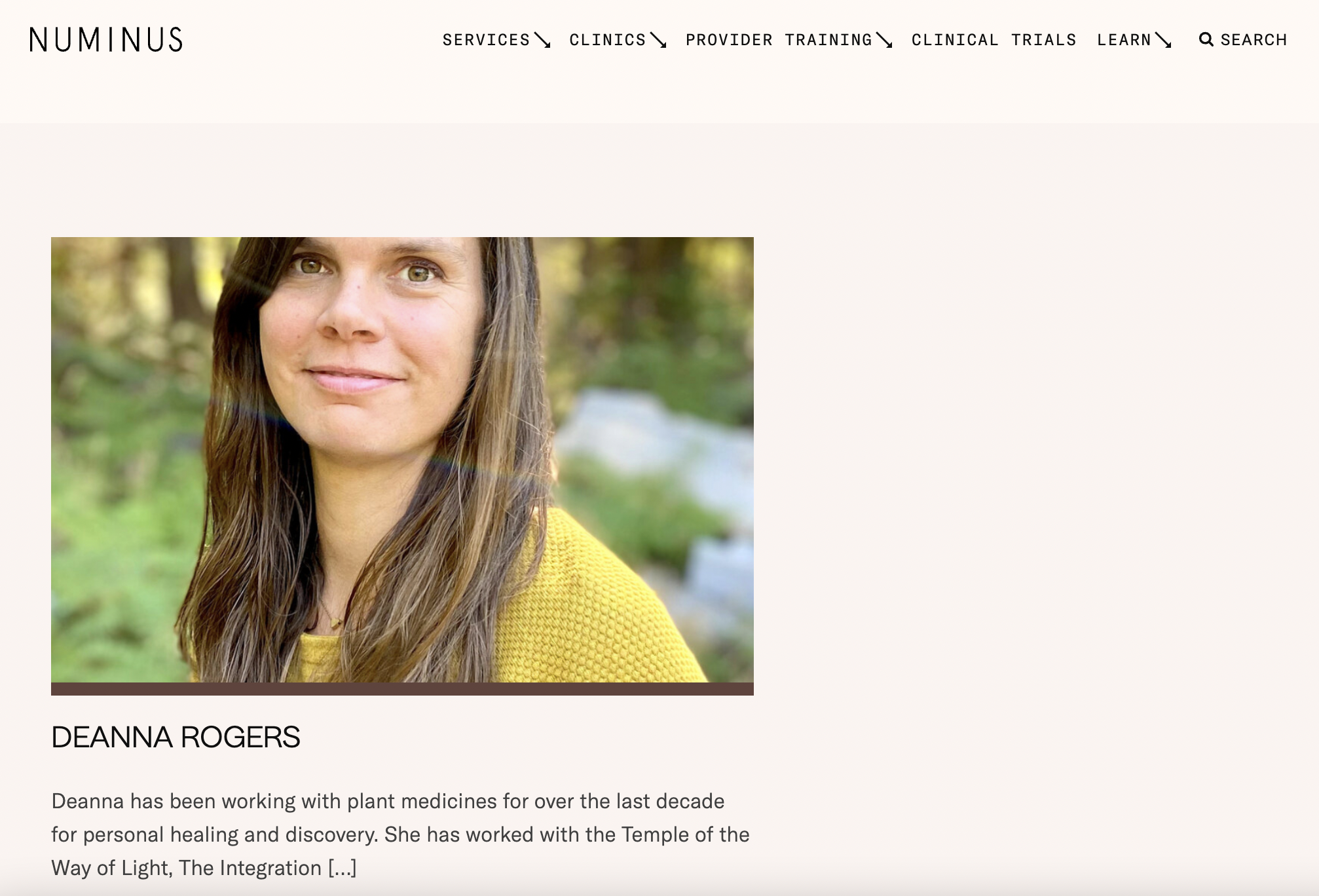
Task: Open the Deanna Rogers heading link
Action: point(176,737)
